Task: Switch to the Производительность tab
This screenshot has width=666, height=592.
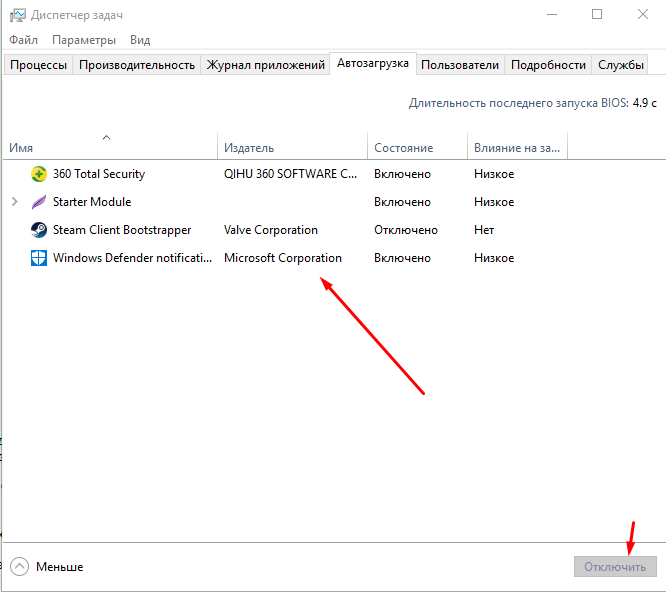Action: (x=137, y=65)
